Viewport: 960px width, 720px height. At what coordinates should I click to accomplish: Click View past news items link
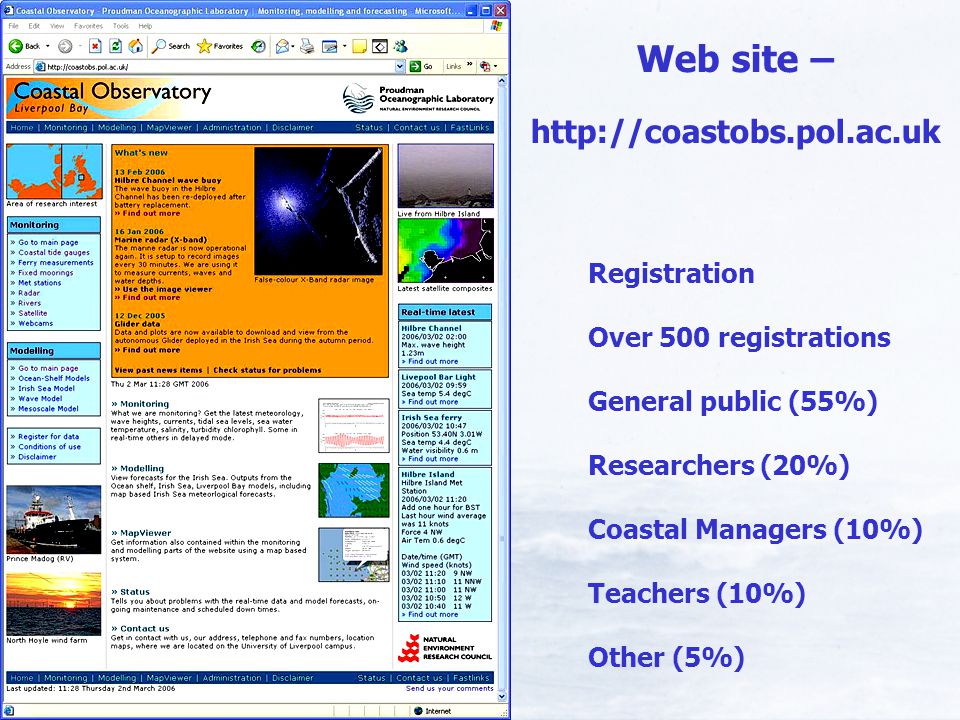(159, 370)
